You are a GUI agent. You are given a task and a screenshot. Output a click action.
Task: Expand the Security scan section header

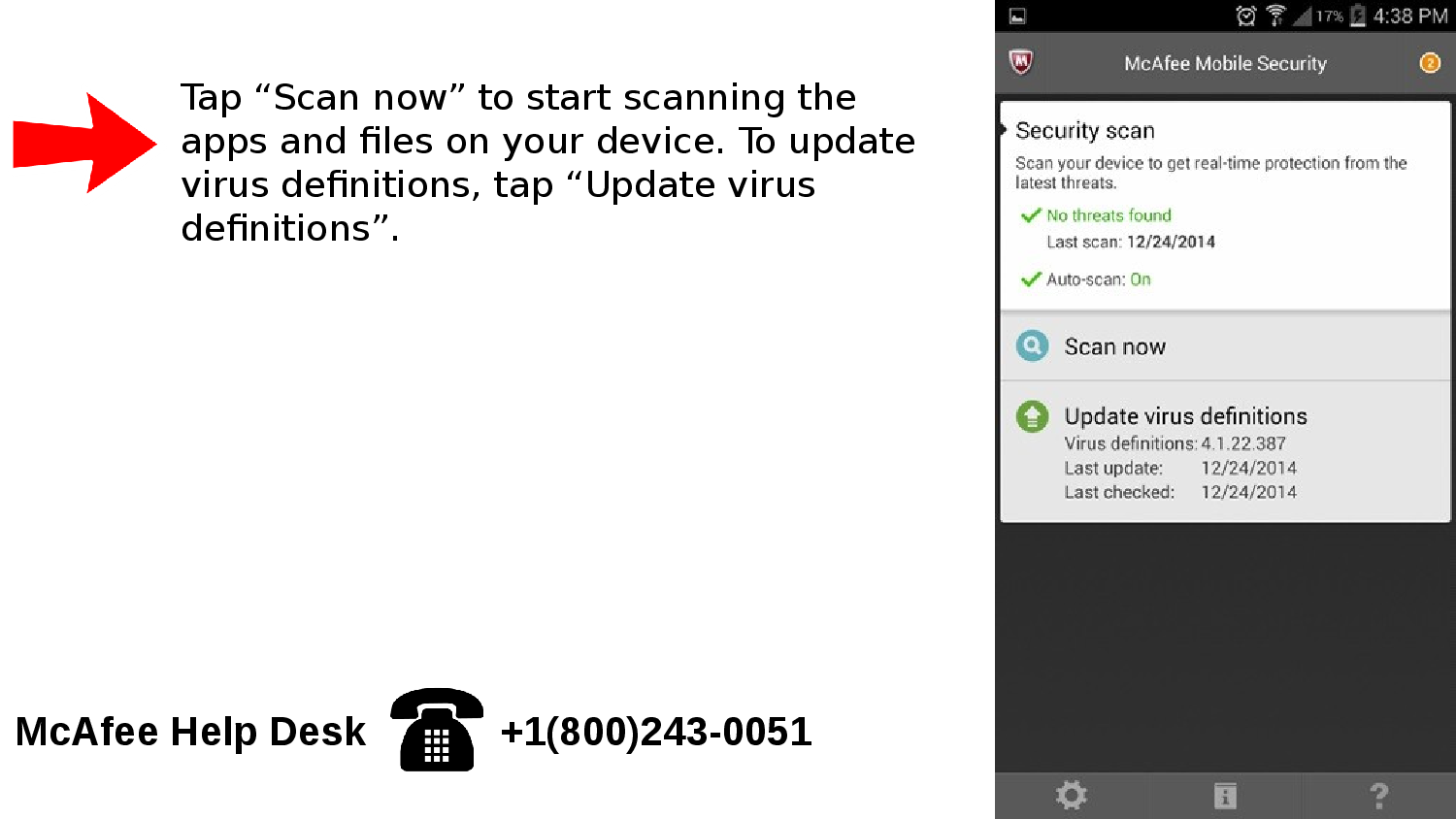(1085, 131)
